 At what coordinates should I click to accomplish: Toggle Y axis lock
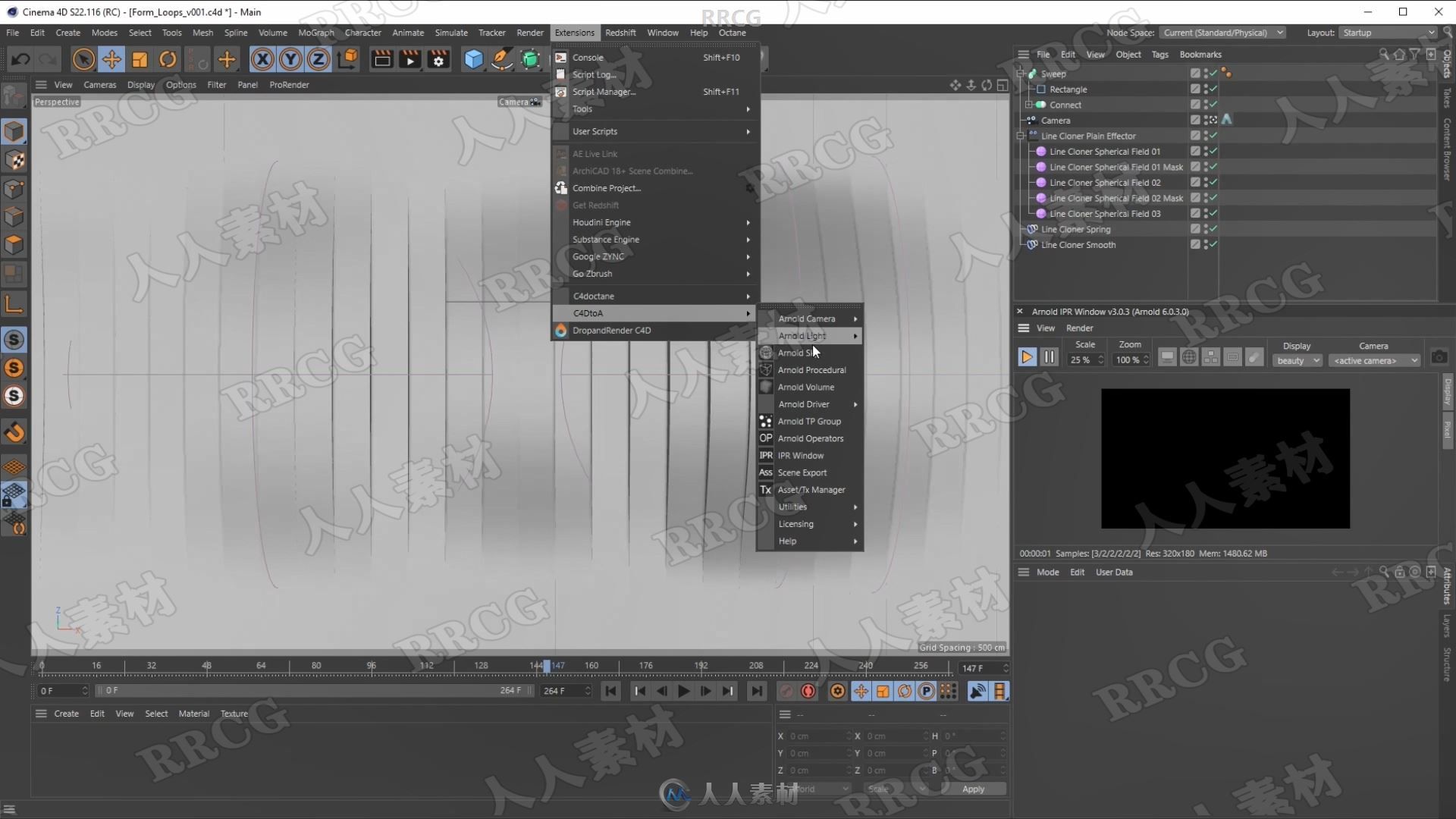point(290,59)
